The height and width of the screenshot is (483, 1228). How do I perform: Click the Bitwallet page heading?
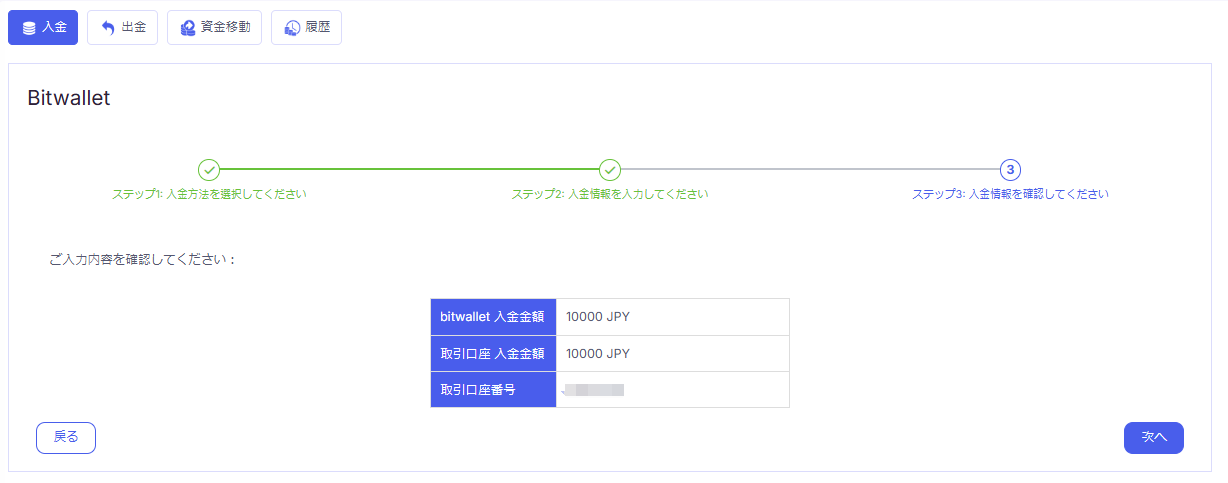[69, 97]
